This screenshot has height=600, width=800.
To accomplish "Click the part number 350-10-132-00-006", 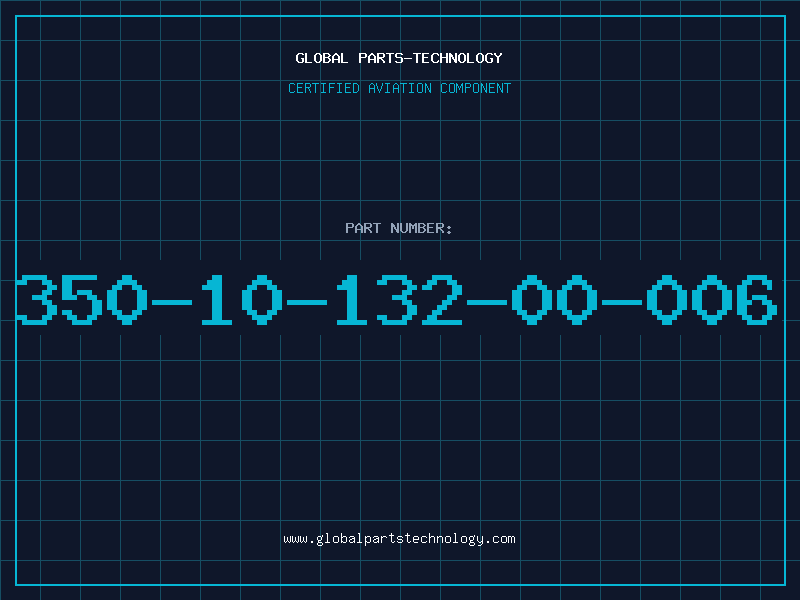I will coord(397,299).
